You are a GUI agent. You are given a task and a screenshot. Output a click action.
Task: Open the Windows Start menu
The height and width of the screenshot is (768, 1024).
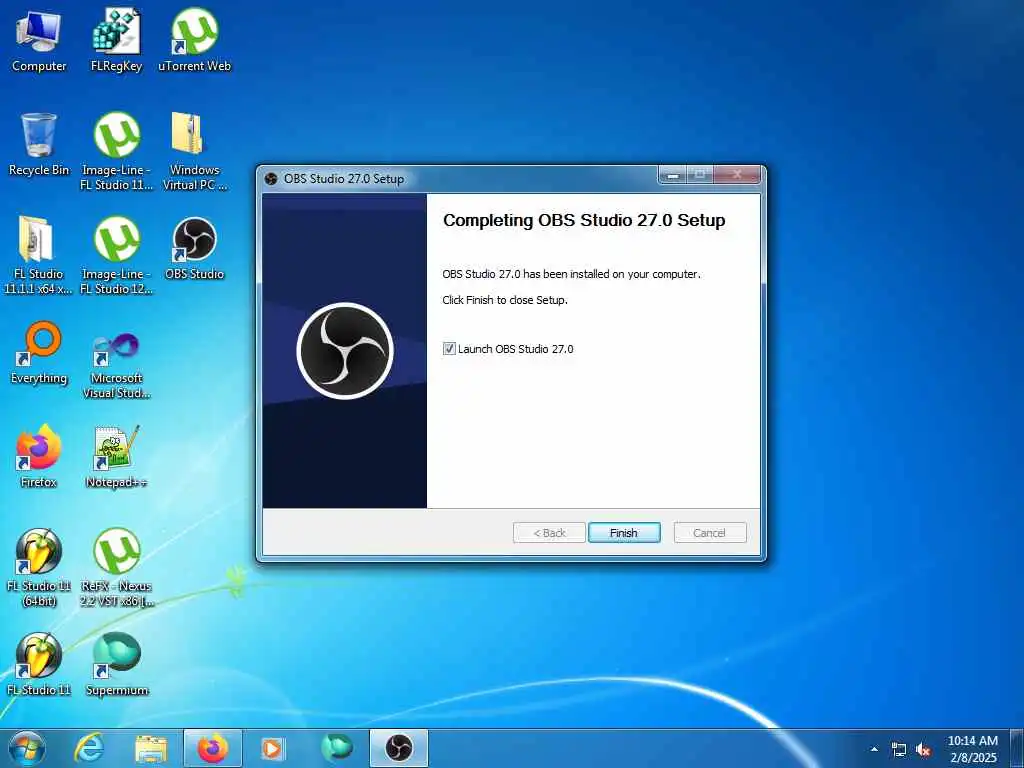tap(27, 748)
